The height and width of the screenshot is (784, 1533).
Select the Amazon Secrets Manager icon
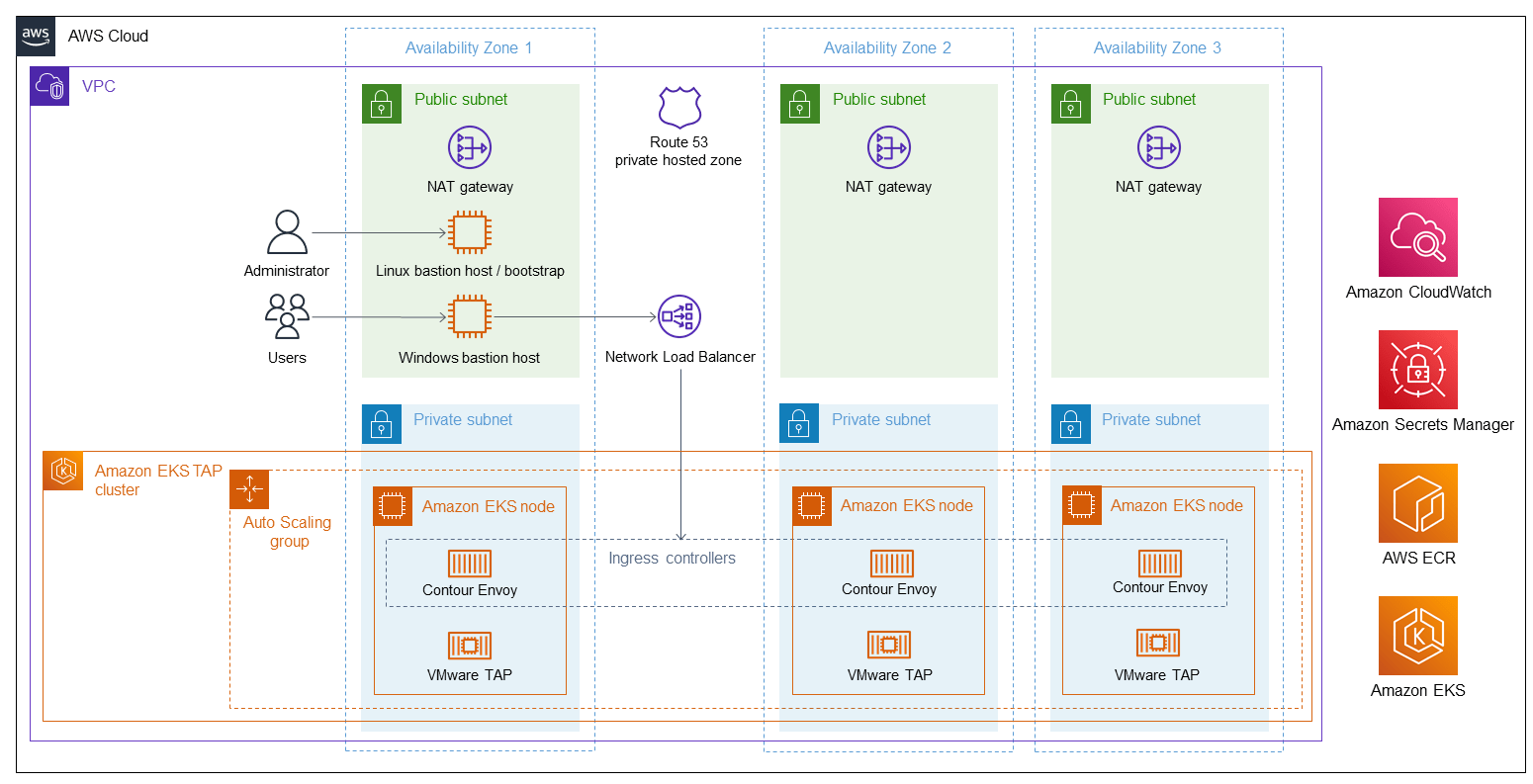click(x=1417, y=370)
